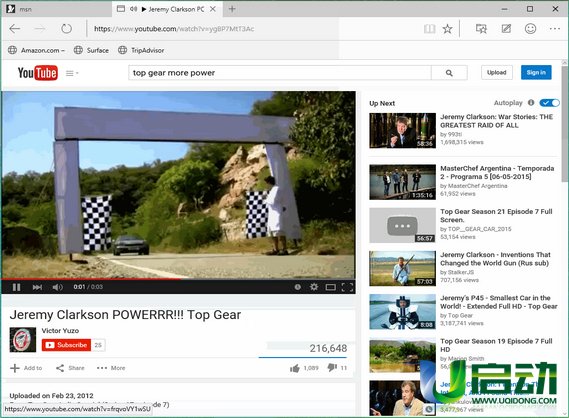Open Victor Yuzo channel name link
The height and width of the screenshot is (418, 569).
point(60,331)
